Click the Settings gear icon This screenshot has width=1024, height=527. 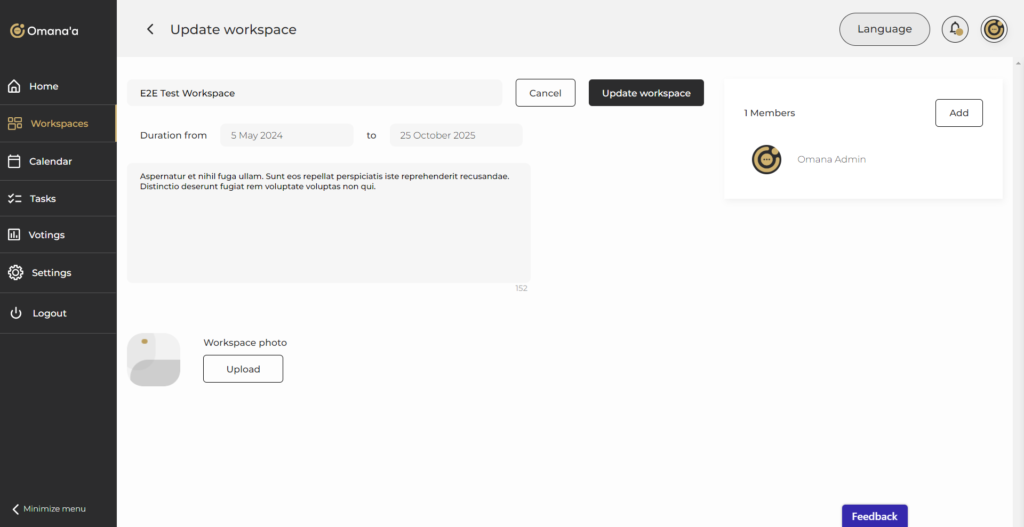coord(15,273)
